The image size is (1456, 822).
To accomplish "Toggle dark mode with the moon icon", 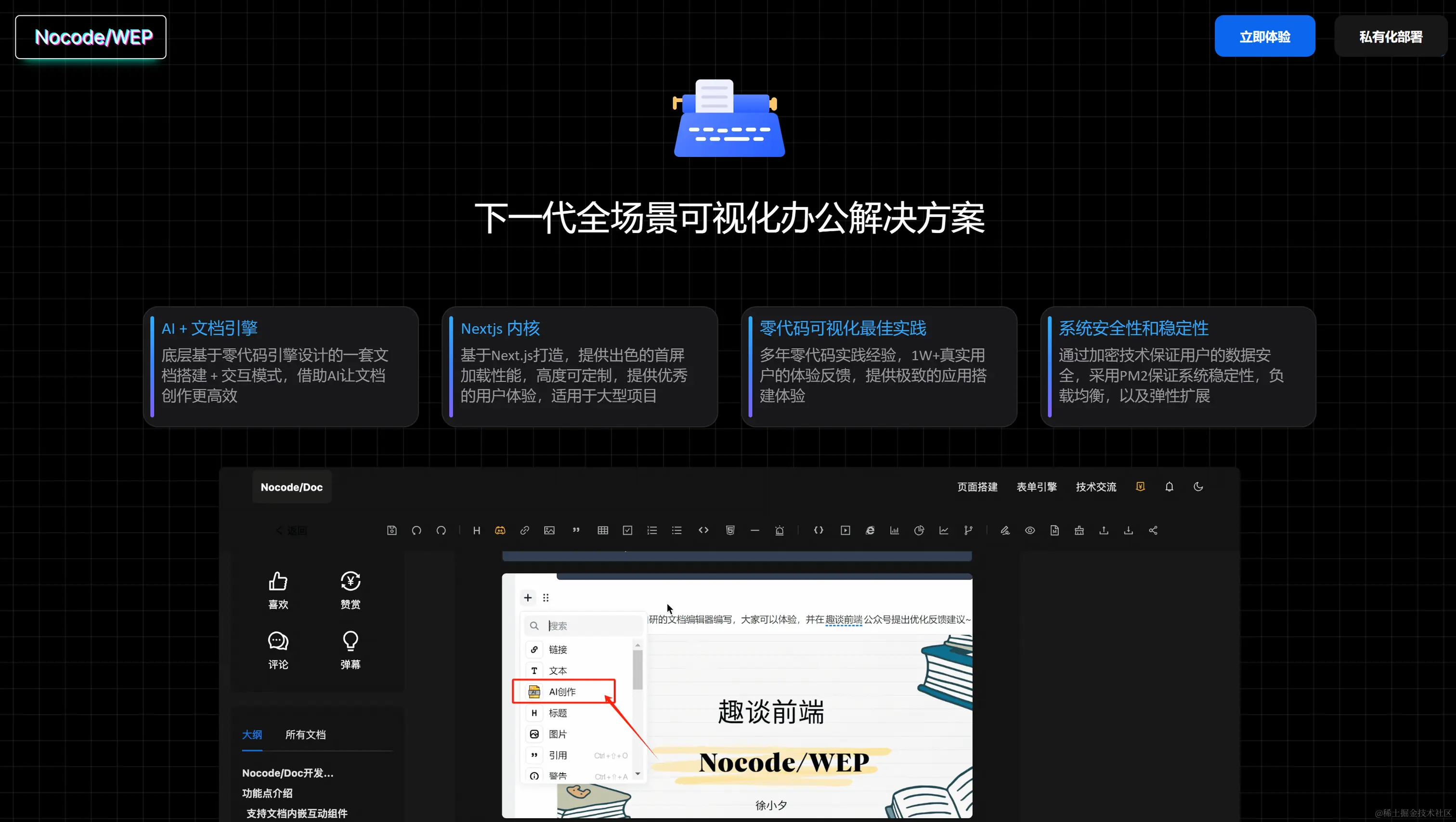I will click(1198, 487).
